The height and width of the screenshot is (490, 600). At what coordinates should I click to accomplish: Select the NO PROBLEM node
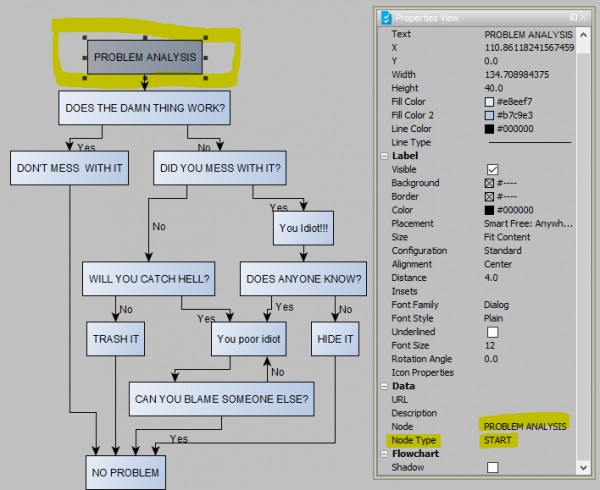point(125,470)
